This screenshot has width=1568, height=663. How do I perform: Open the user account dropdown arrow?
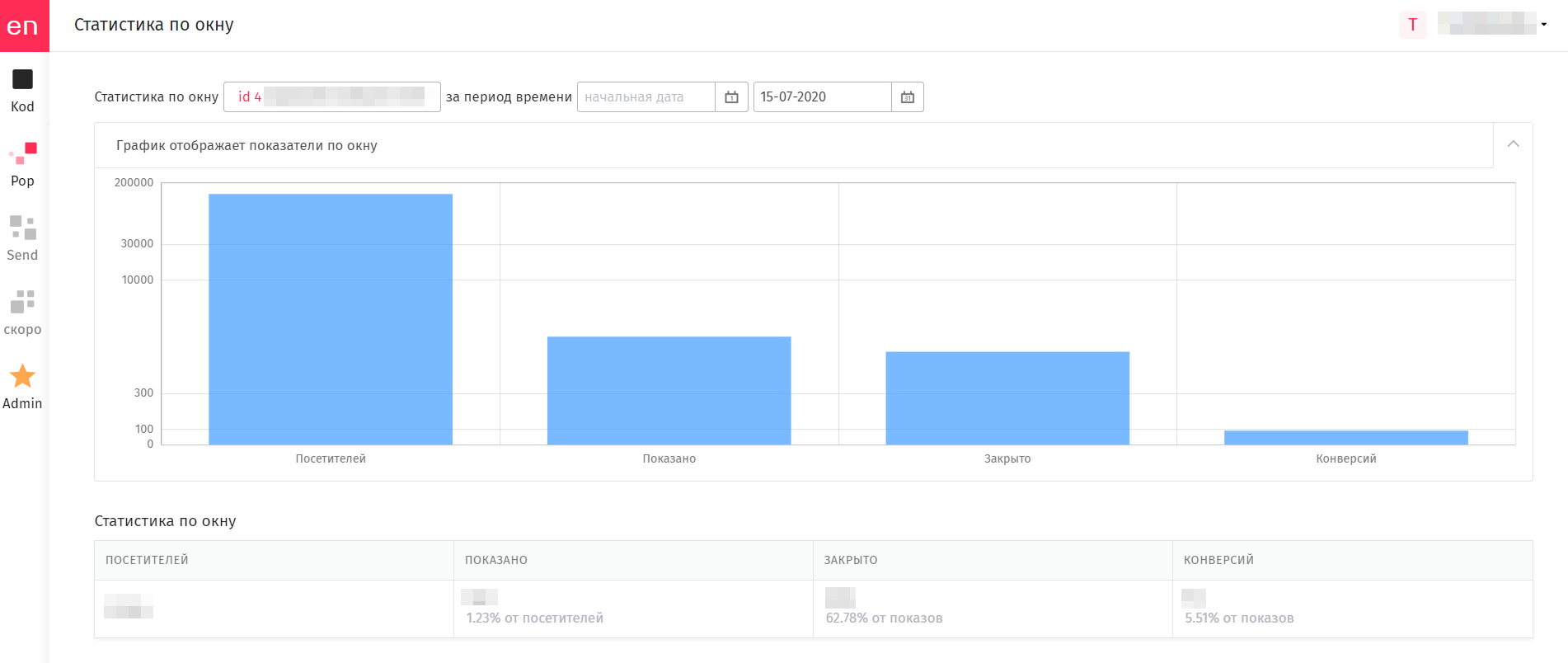[1544, 25]
